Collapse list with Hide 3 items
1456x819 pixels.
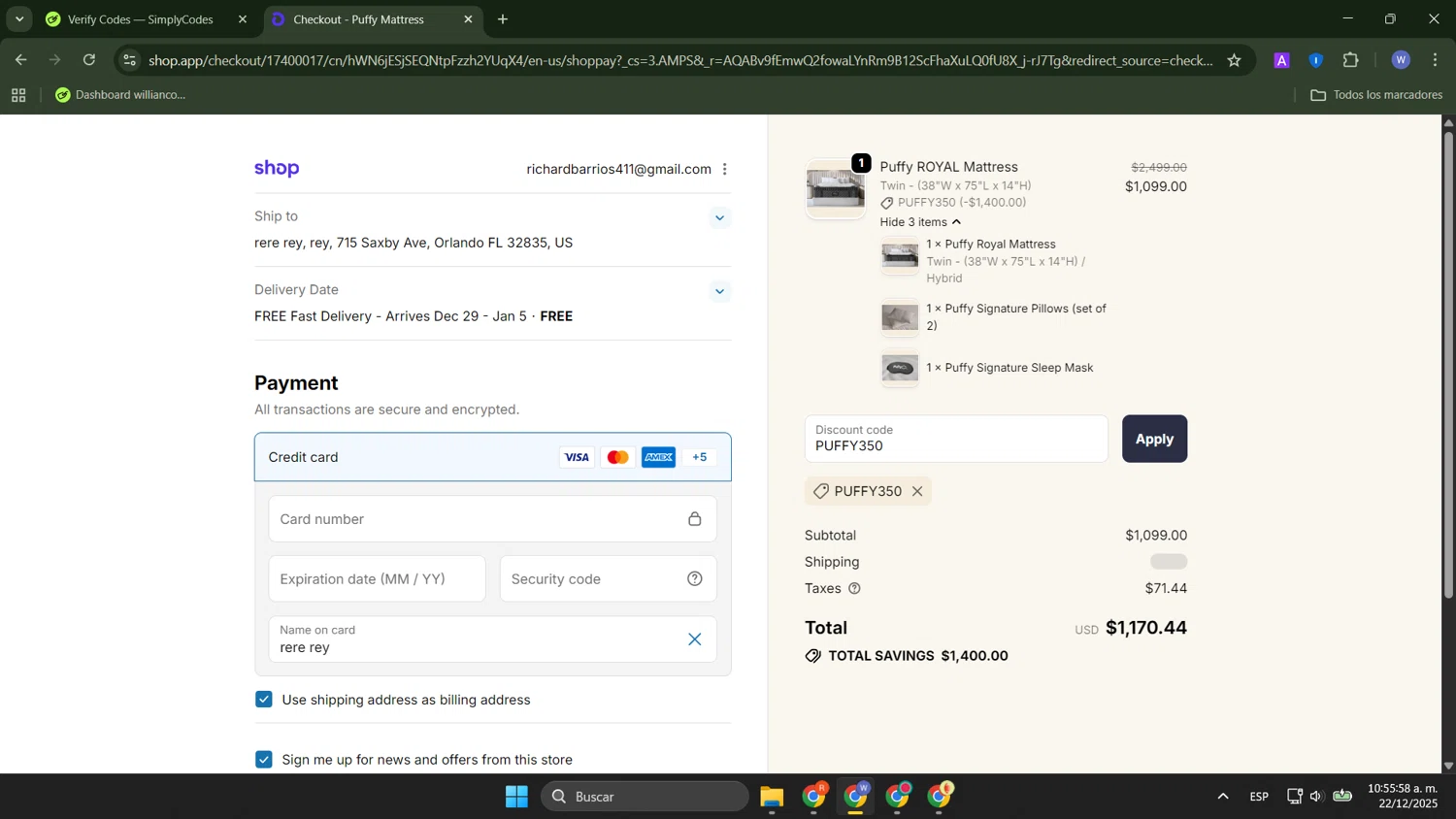pos(920,222)
